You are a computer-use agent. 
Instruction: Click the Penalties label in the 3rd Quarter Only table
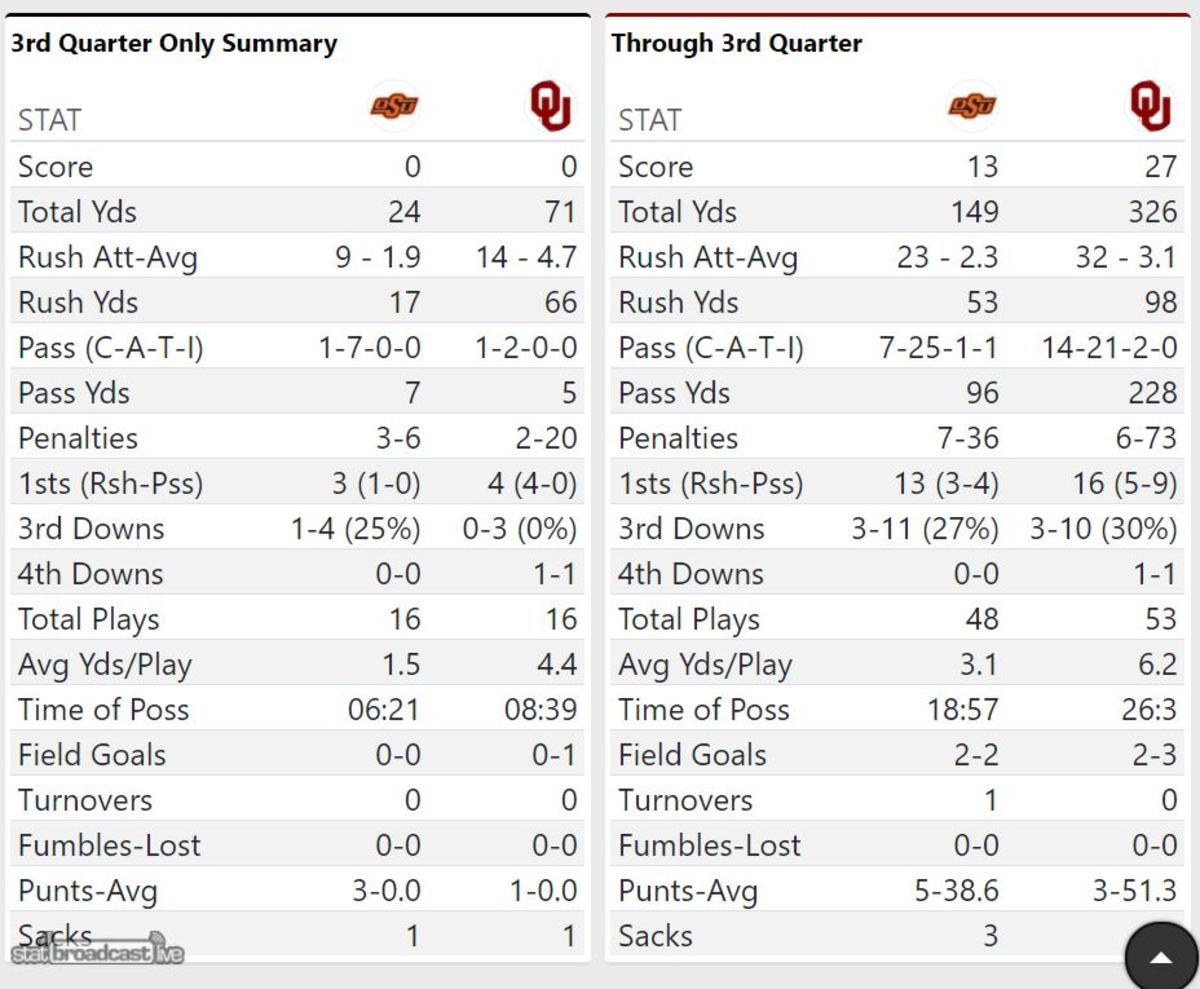point(78,438)
